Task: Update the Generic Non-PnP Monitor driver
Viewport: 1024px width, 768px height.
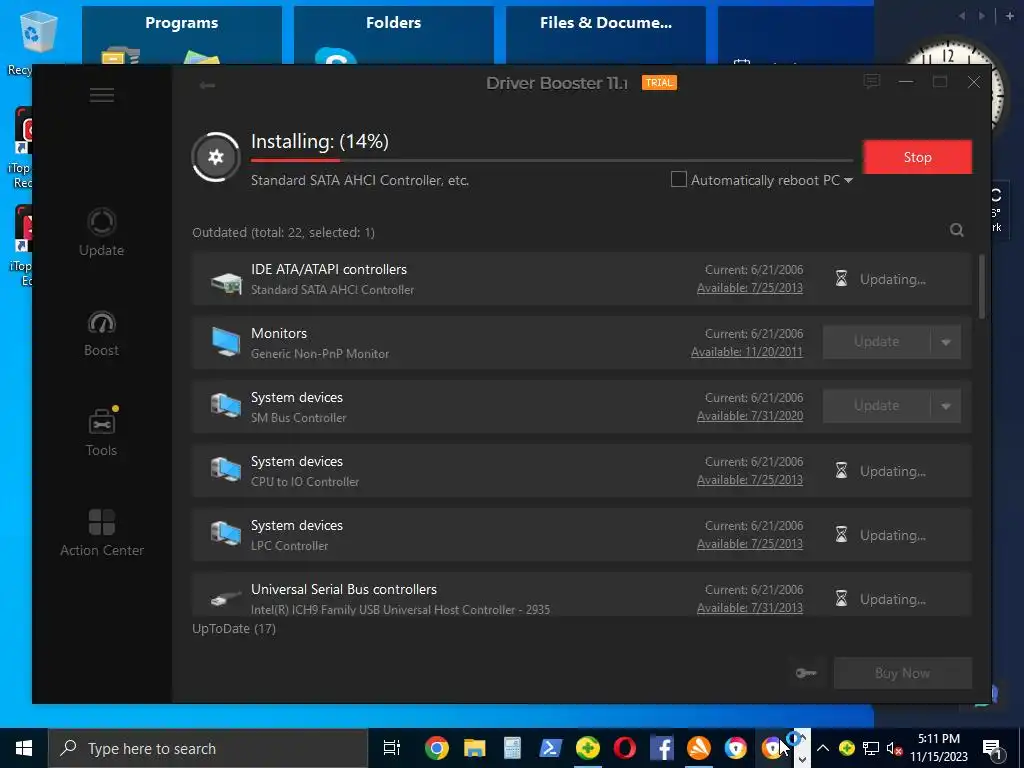Action: point(876,342)
